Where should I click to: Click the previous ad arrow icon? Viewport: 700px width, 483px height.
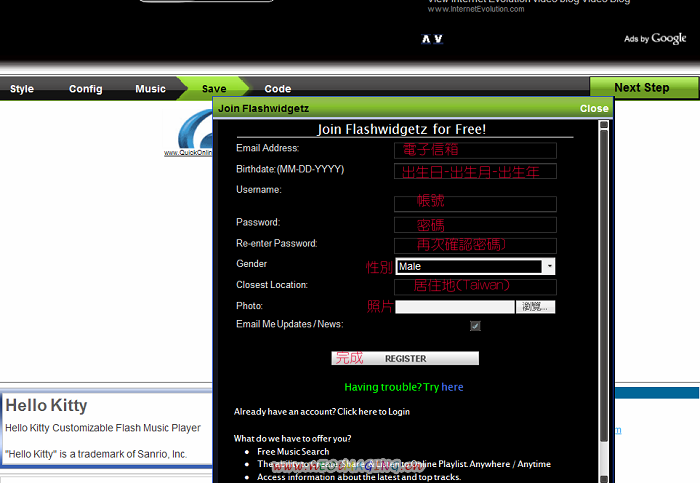pos(426,39)
